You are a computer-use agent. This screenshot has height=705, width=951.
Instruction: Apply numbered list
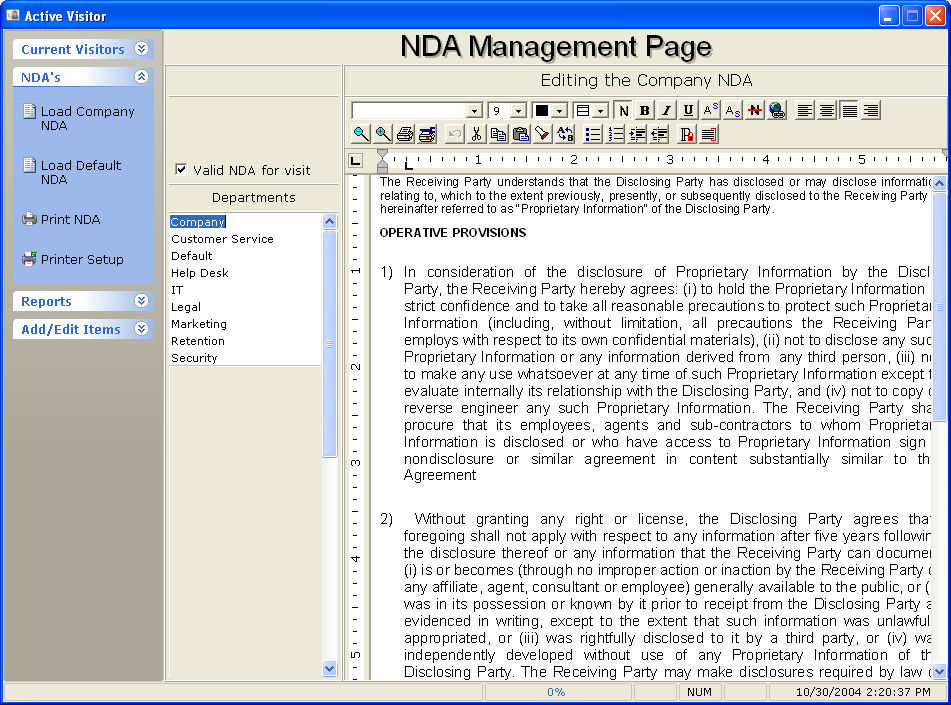[x=615, y=134]
